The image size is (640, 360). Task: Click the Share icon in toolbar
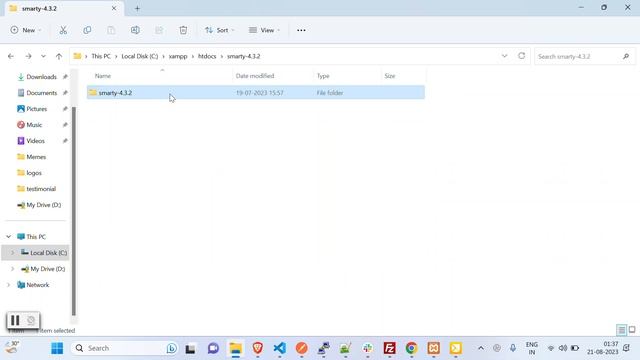pyautogui.click(x=159, y=30)
